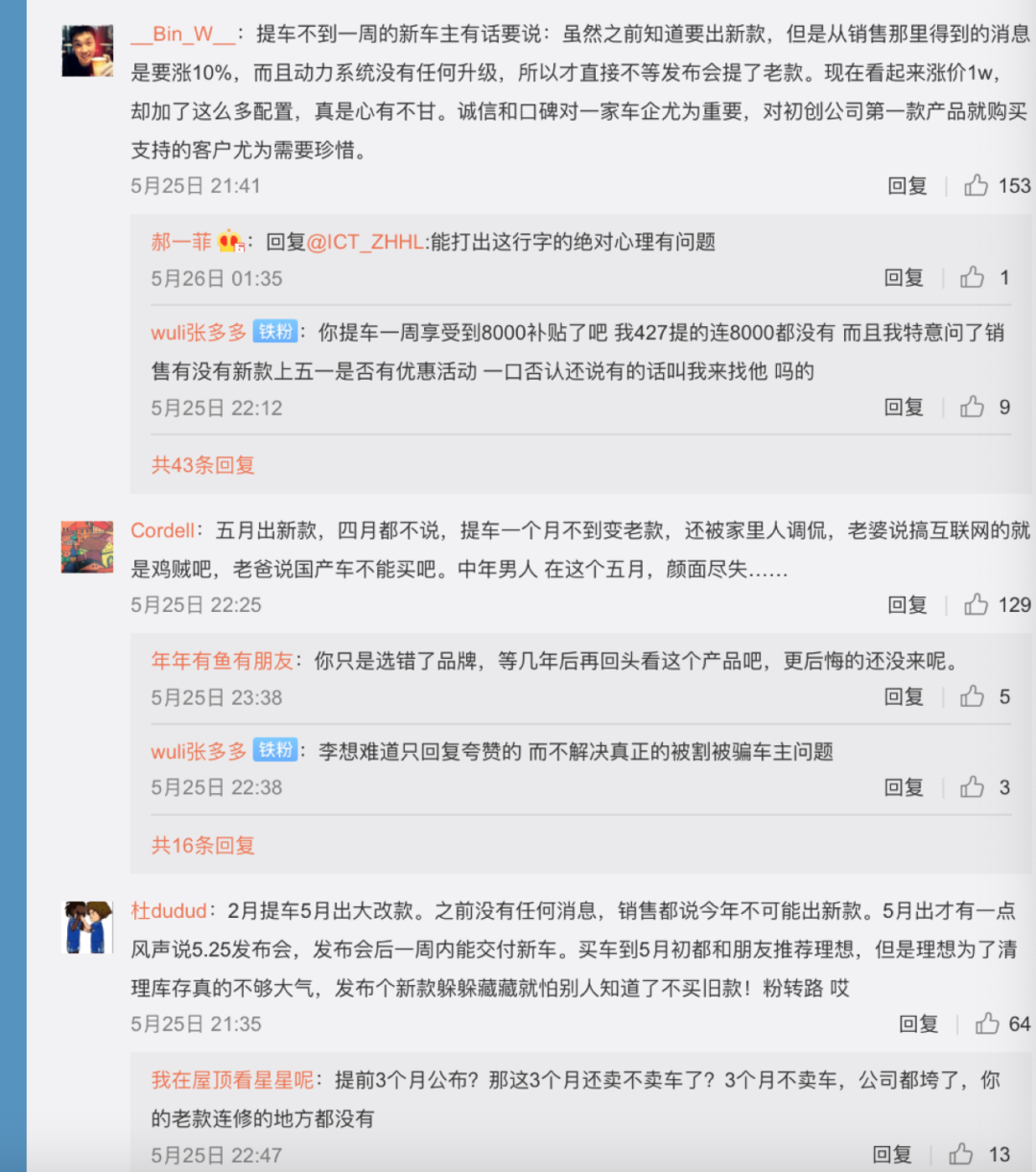The height and width of the screenshot is (1172, 1036).
Task: Like __Bin_W__'s comment with 153 likes
Action: [x=977, y=185]
